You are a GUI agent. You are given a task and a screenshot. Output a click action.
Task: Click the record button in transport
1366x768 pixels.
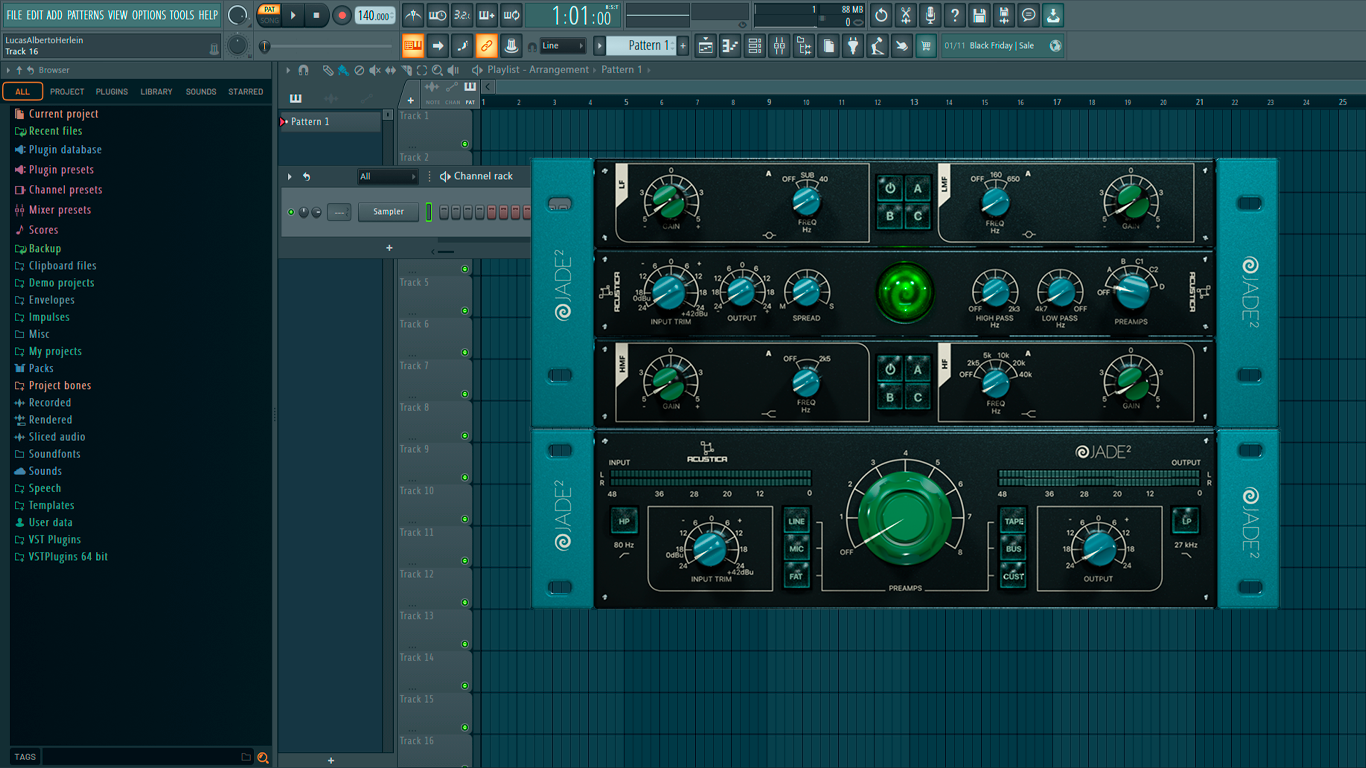point(342,15)
